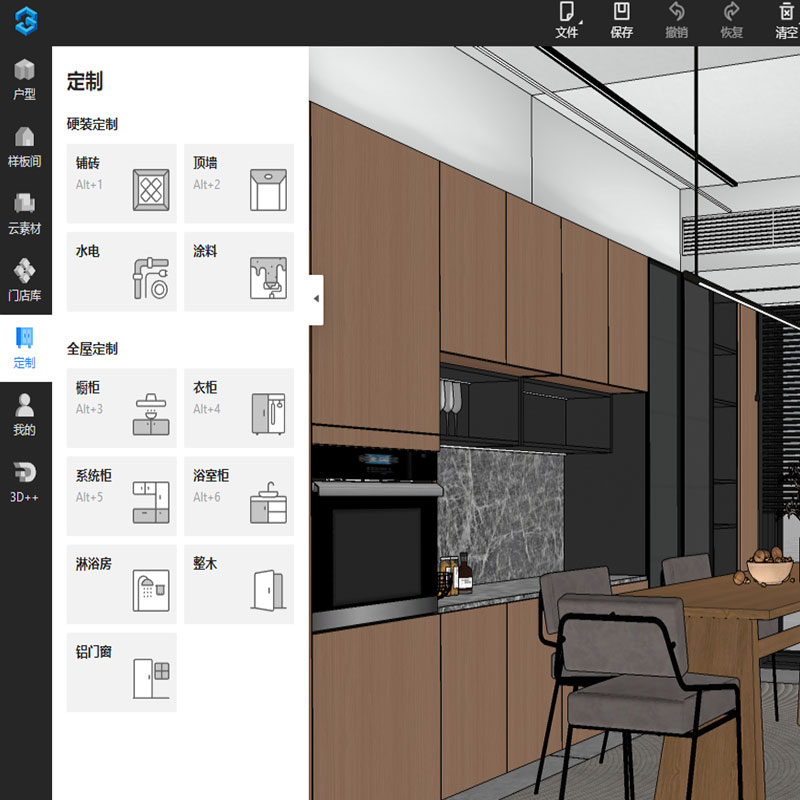Click the blue app logo
This screenshot has height=800, width=800.
[26, 21]
